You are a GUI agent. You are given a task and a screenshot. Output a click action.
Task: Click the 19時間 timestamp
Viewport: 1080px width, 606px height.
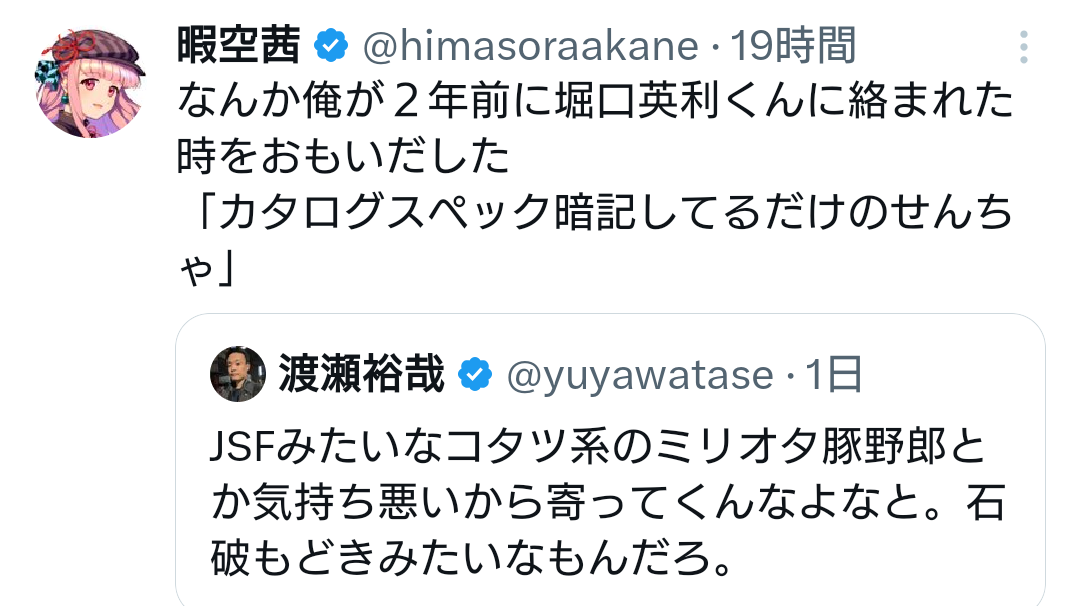(793, 45)
